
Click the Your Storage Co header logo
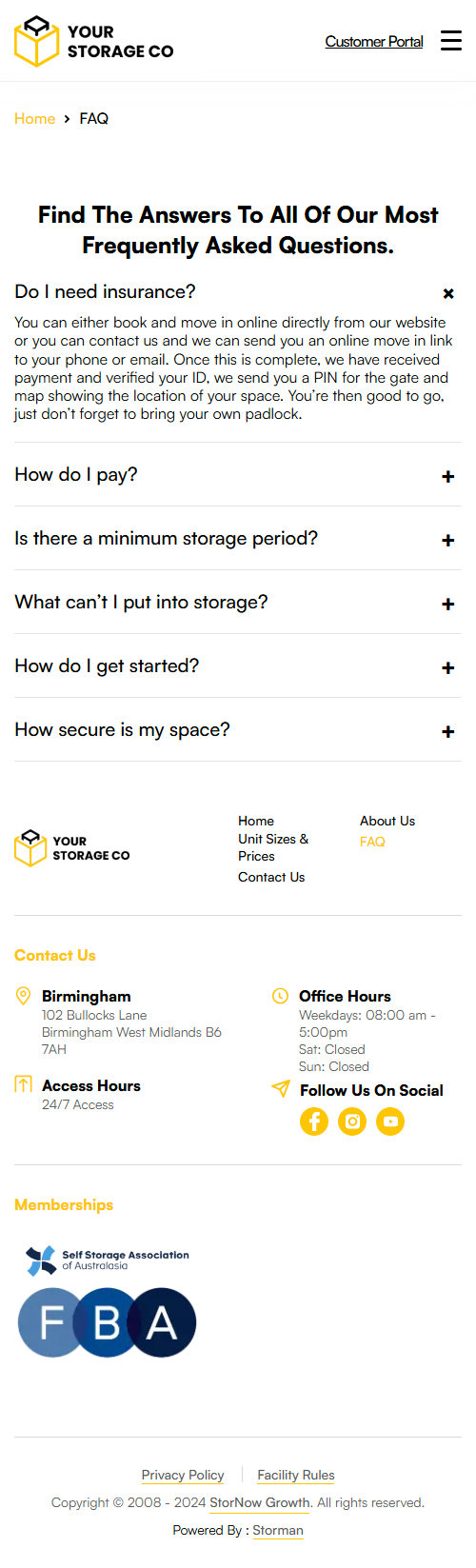tap(94, 41)
